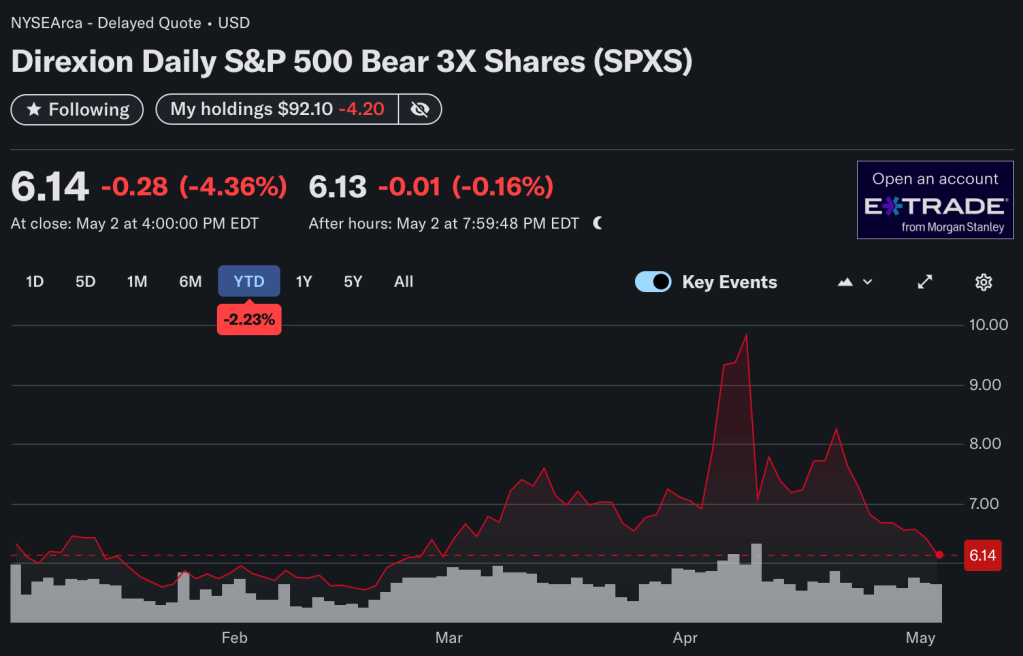Click the 6.14 current price marker

982,555
